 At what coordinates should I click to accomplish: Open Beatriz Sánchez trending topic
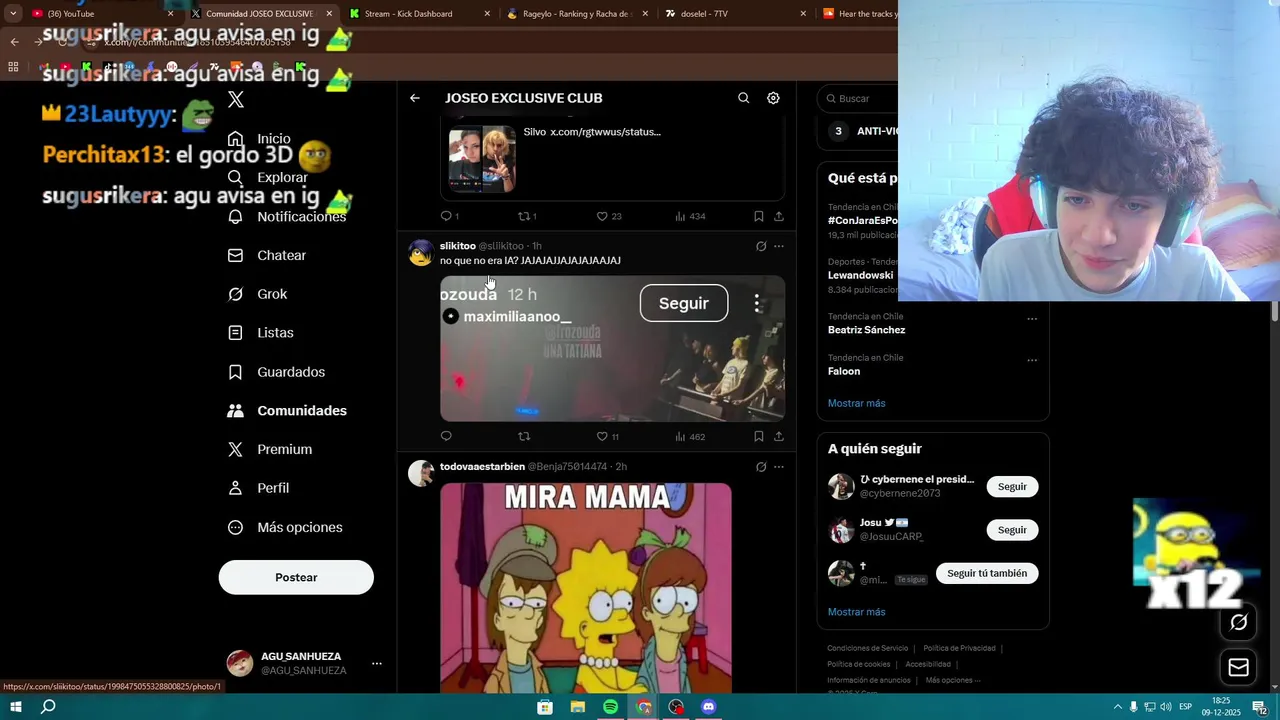point(866,330)
